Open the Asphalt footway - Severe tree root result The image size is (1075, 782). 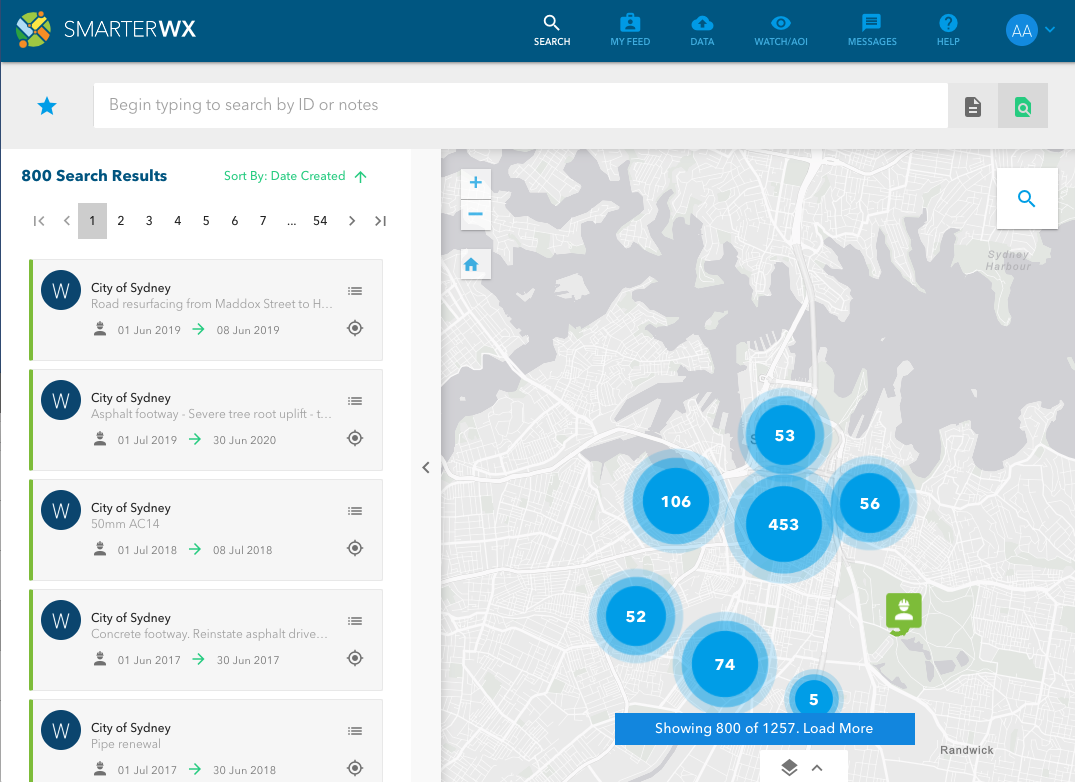(x=206, y=420)
